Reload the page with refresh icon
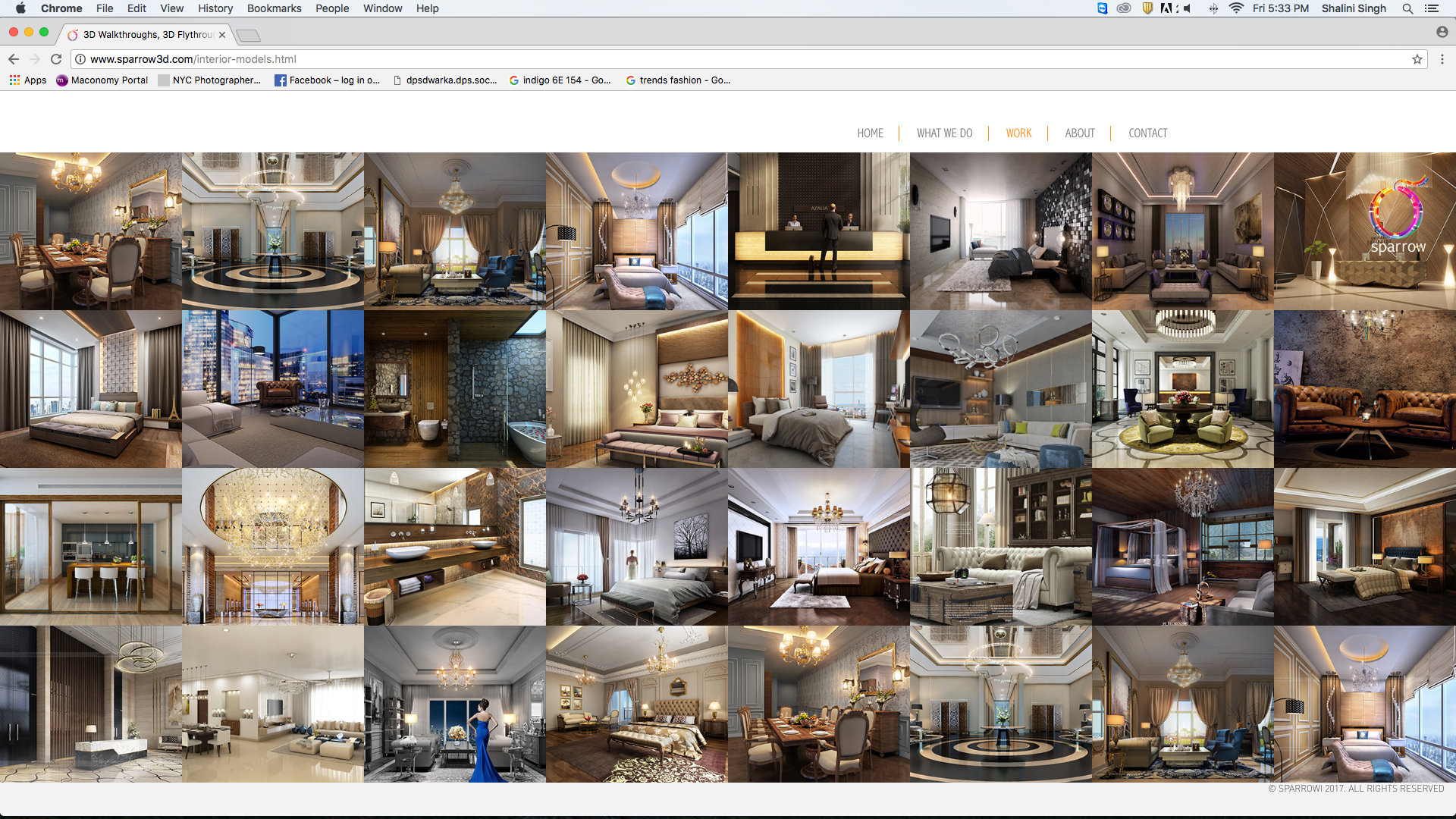Screen dimensions: 1456x819 (x=56, y=59)
